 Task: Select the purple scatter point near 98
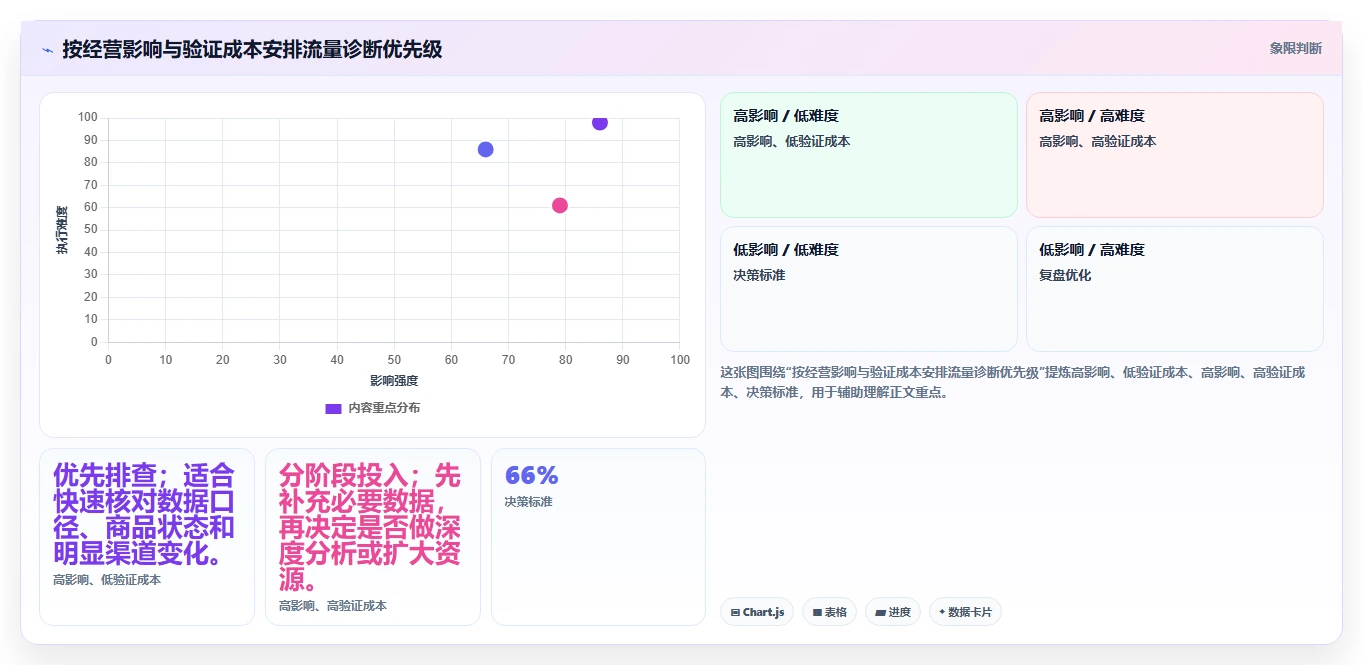(600, 122)
